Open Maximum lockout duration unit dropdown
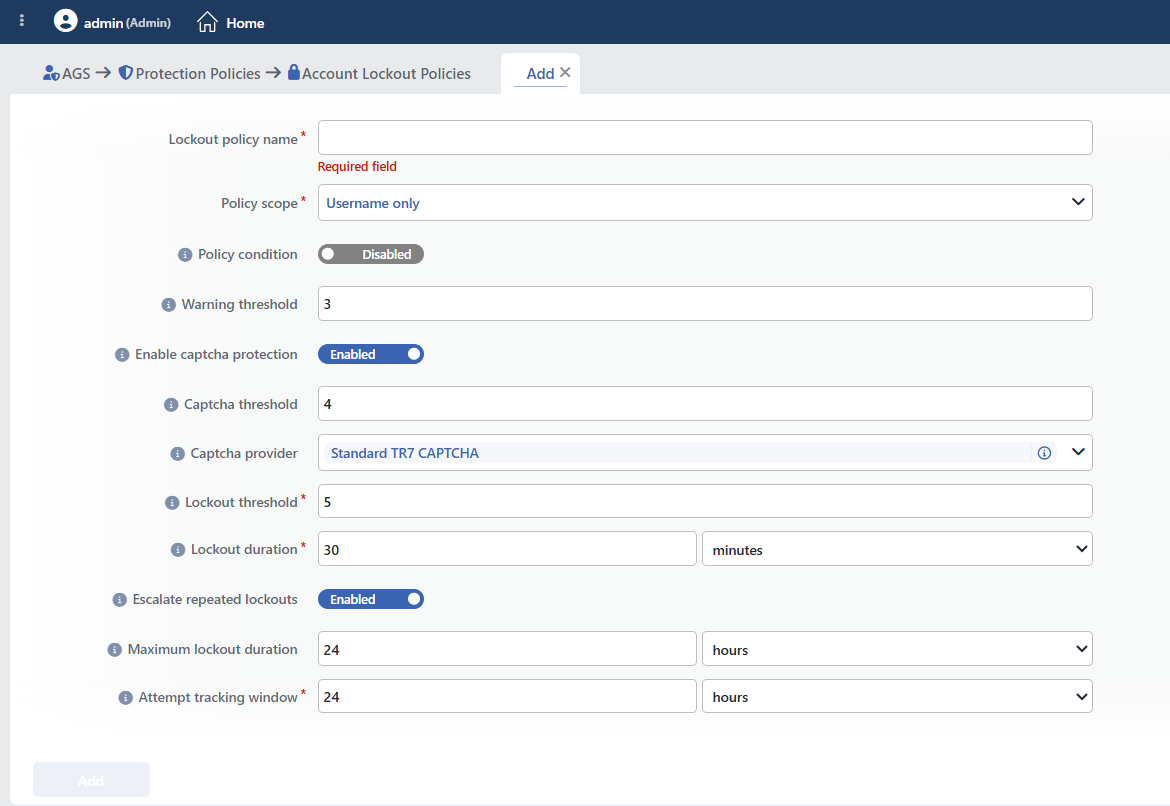This screenshot has width=1170, height=806. pyautogui.click(x=898, y=649)
